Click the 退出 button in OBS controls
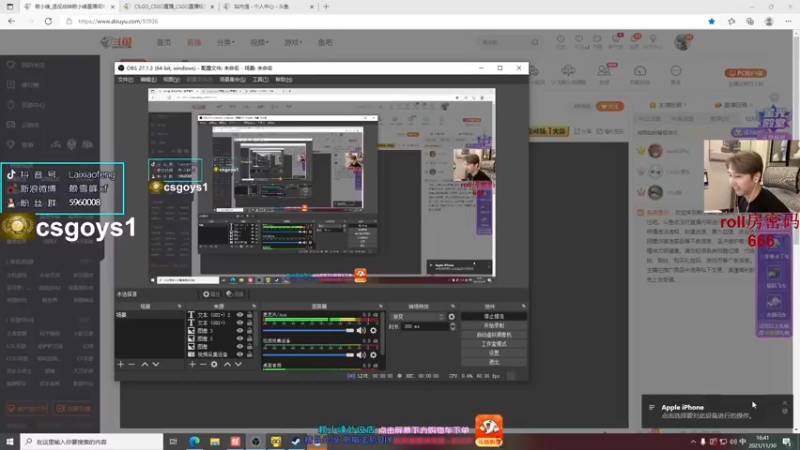800x450 pixels. 494,362
